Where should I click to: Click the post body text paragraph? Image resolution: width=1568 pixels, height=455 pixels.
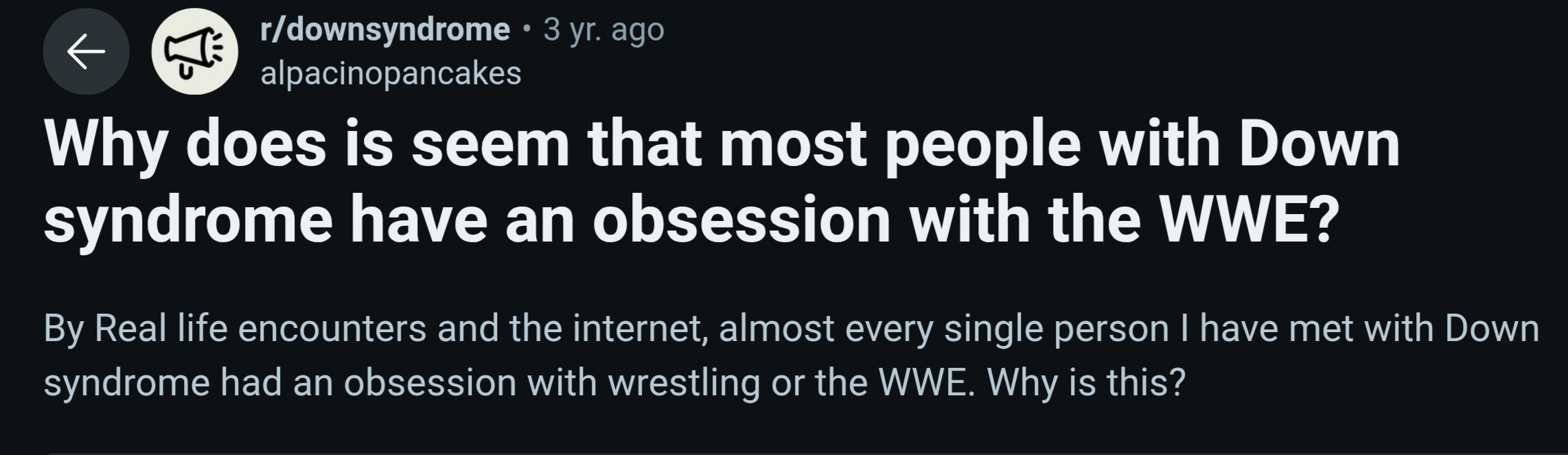coord(791,355)
